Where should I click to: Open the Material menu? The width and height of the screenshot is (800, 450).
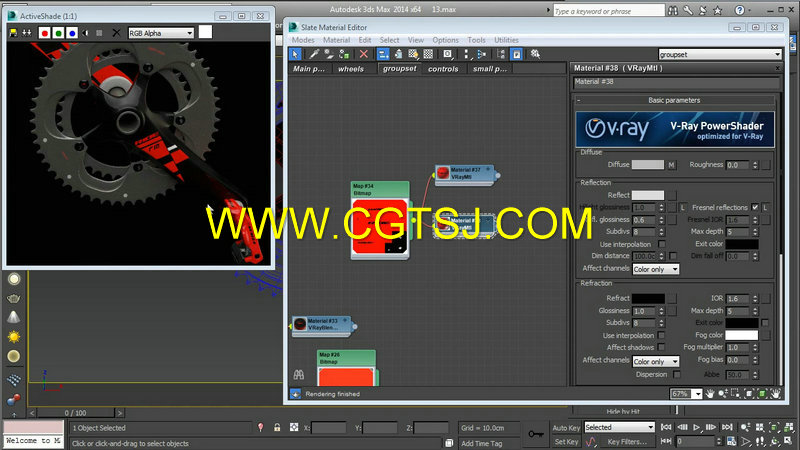(x=336, y=40)
